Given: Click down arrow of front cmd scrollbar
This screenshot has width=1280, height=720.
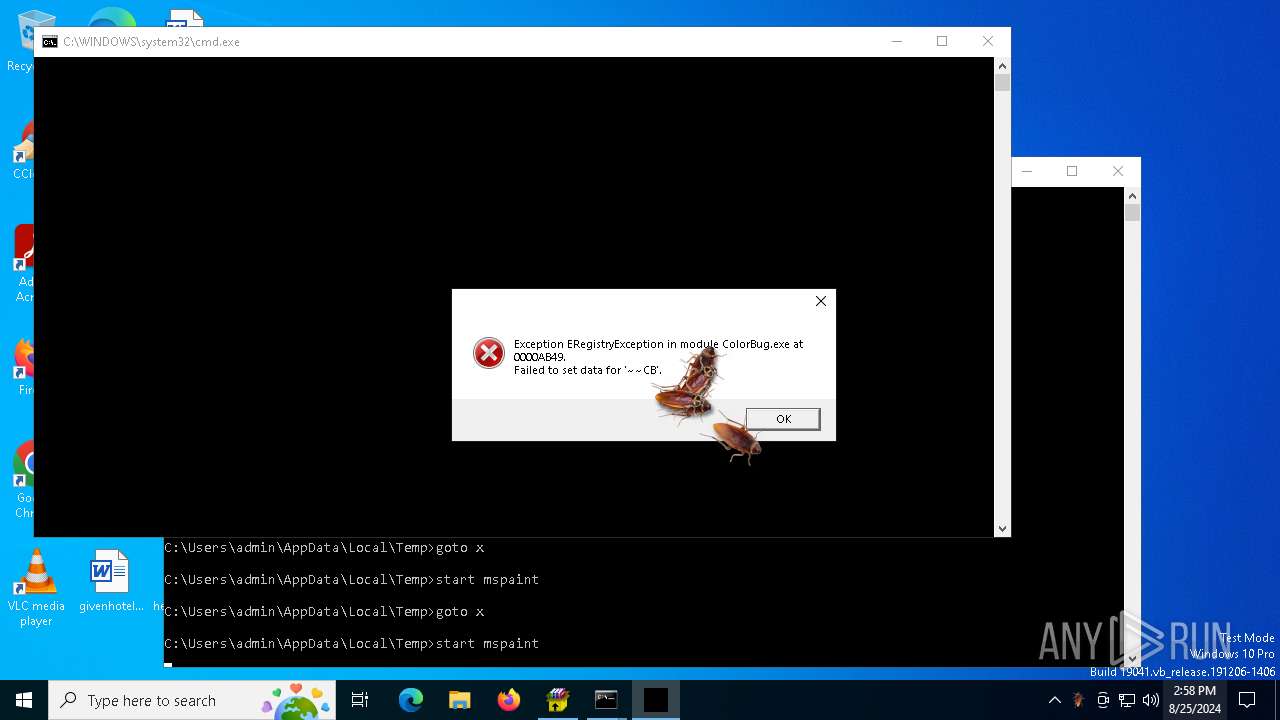Looking at the screenshot, I should tap(1002, 529).
